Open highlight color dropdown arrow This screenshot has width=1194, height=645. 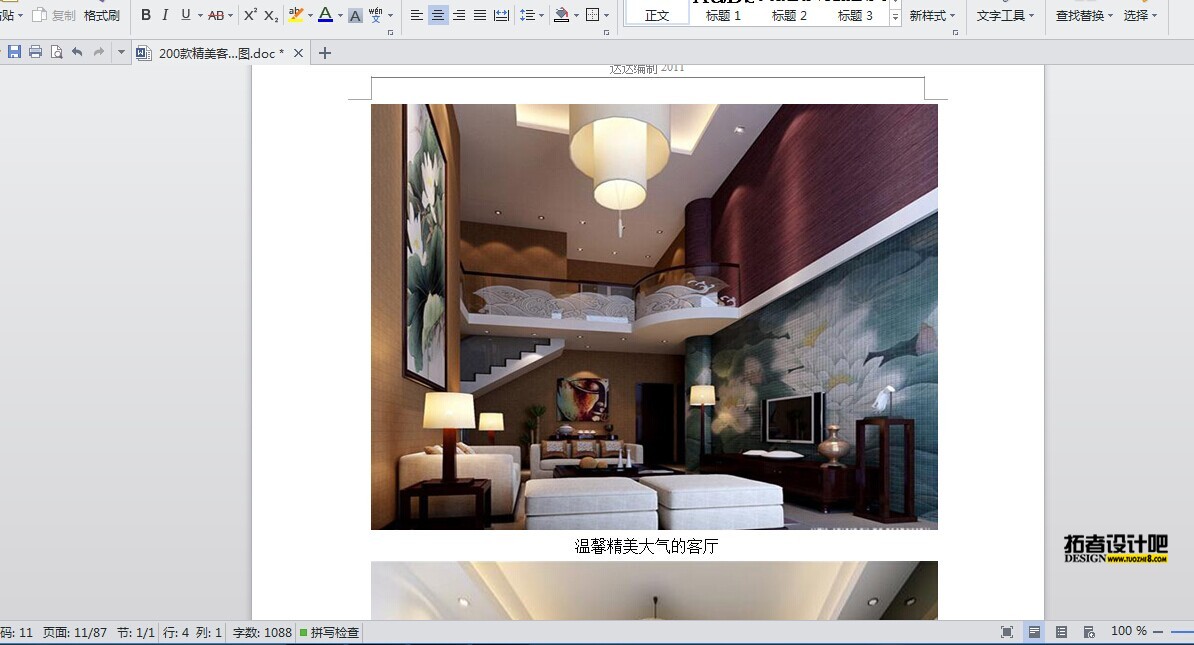pos(310,15)
